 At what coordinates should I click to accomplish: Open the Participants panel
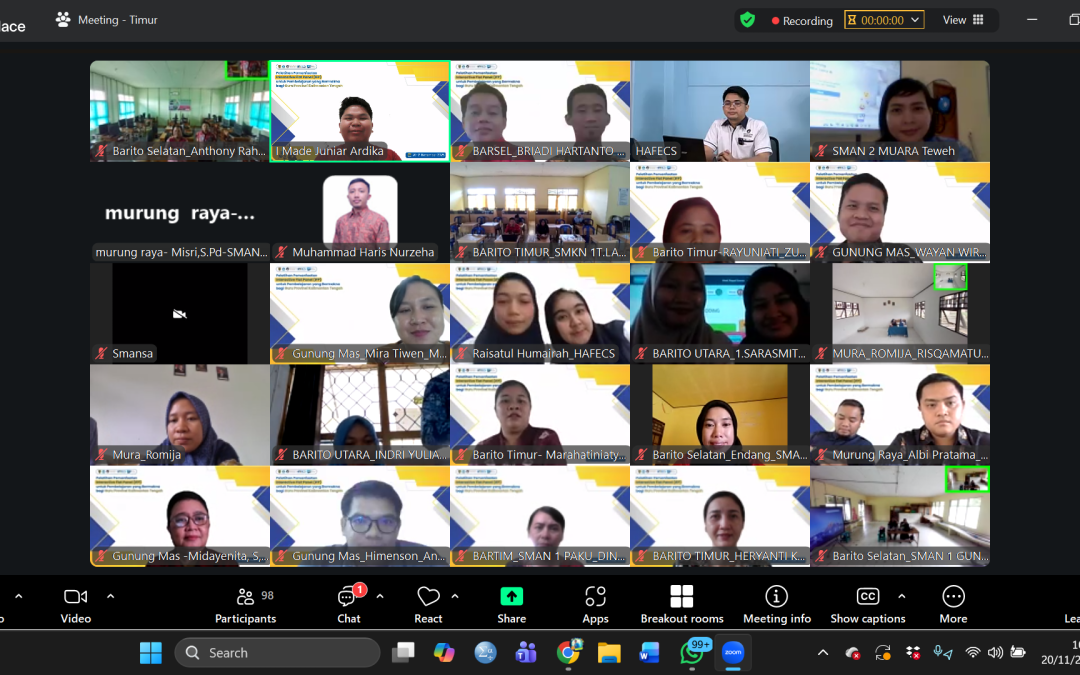pyautogui.click(x=246, y=605)
